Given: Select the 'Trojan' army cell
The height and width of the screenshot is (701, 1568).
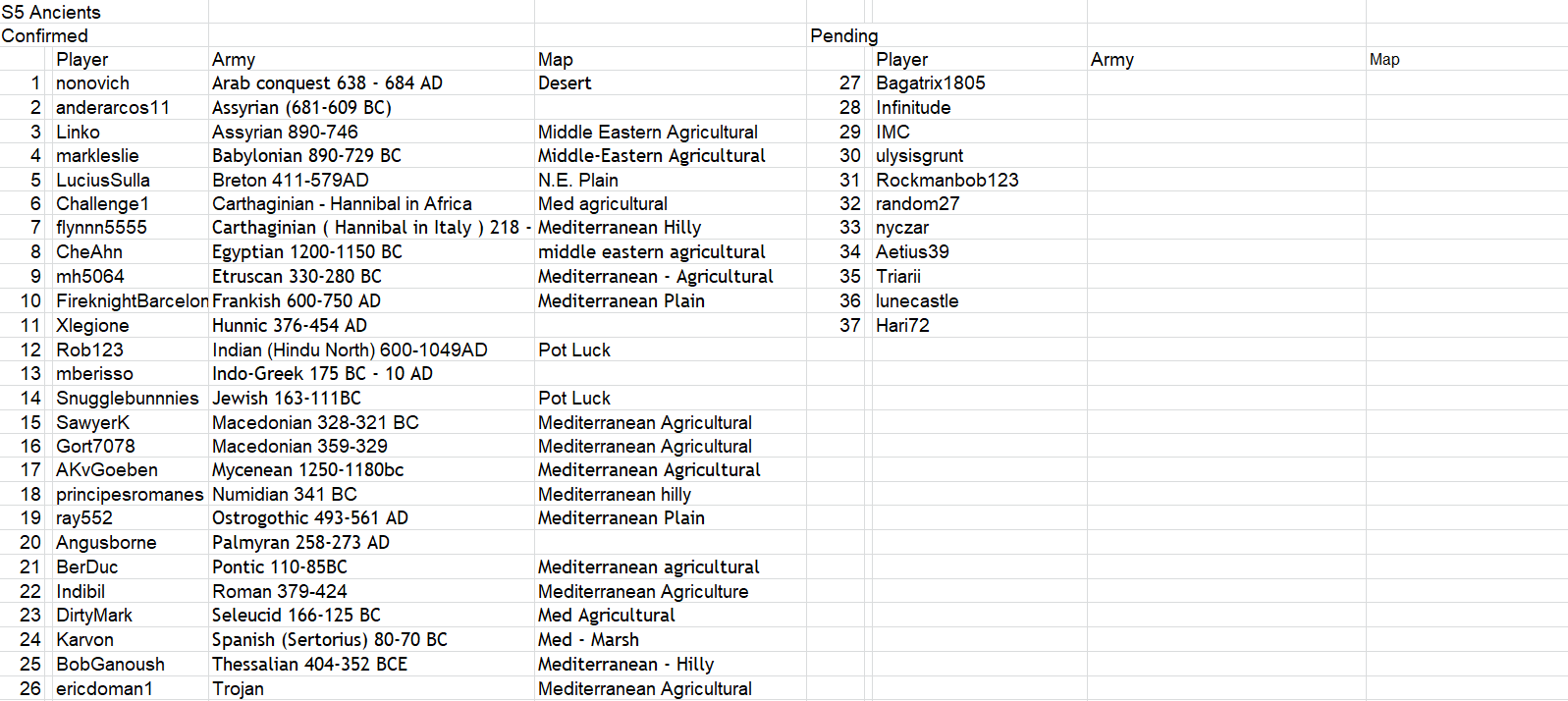Looking at the screenshot, I should point(238,688).
